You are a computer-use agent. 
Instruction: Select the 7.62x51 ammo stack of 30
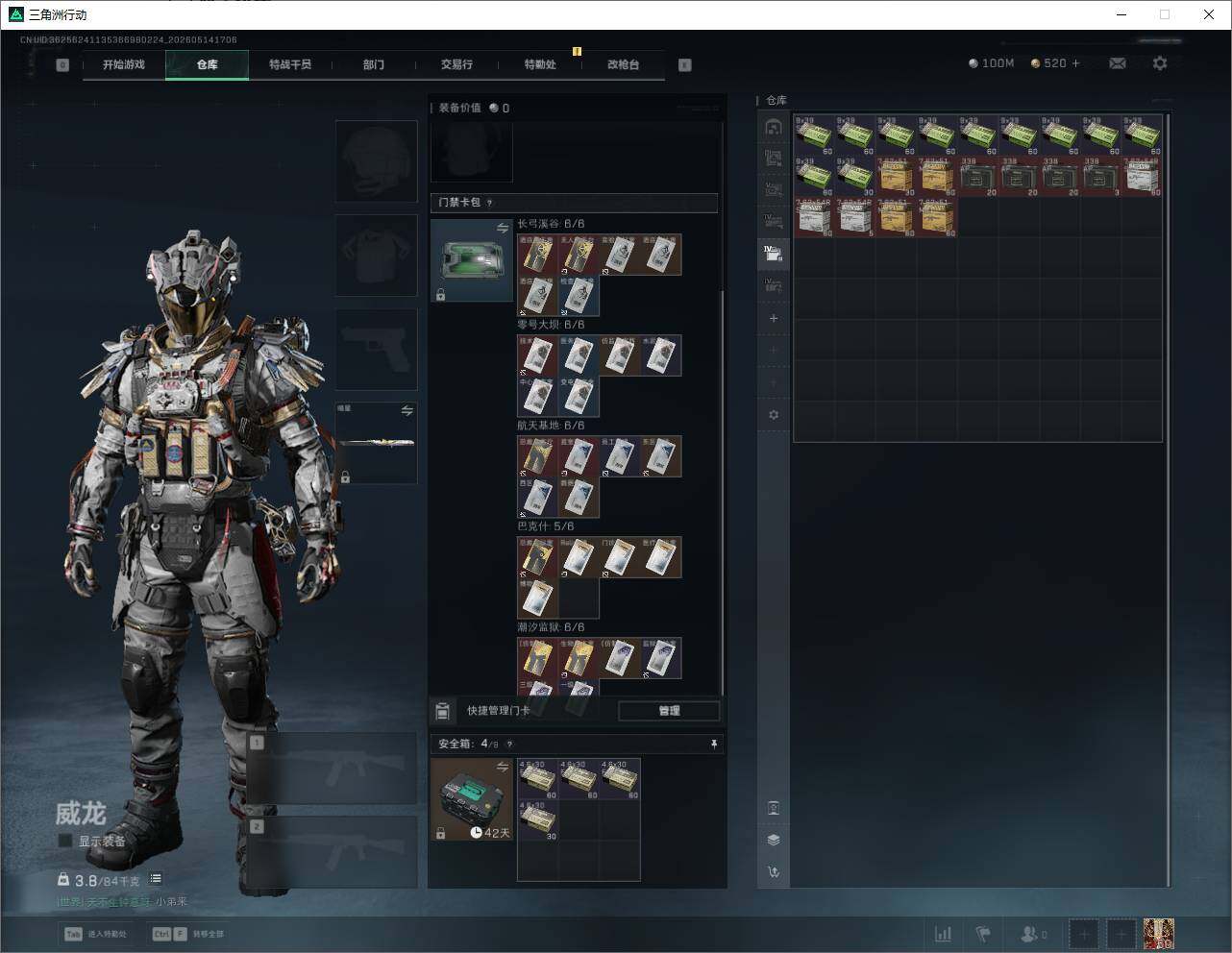tap(897, 176)
